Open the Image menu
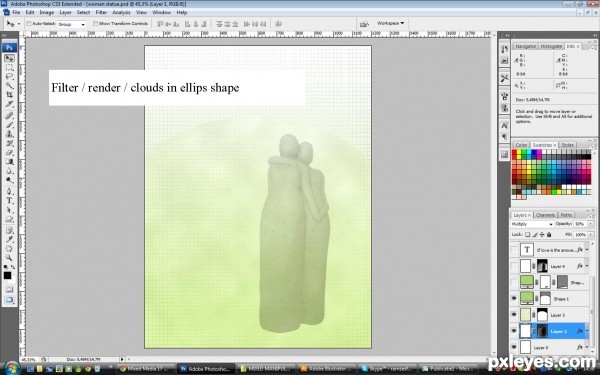 coord(47,12)
